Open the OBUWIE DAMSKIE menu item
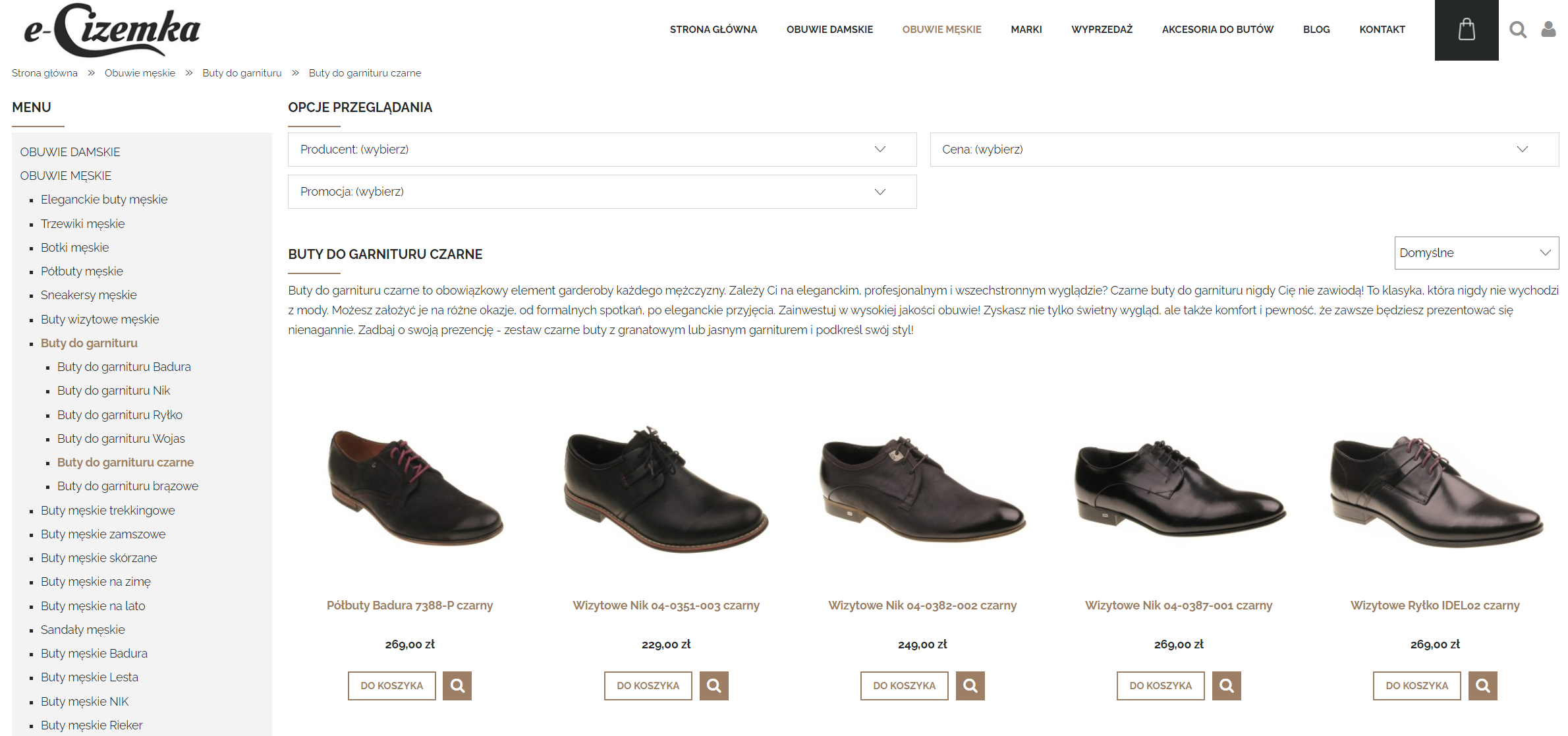The height and width of the screenshot is (736, 1568). click(70, 152)
